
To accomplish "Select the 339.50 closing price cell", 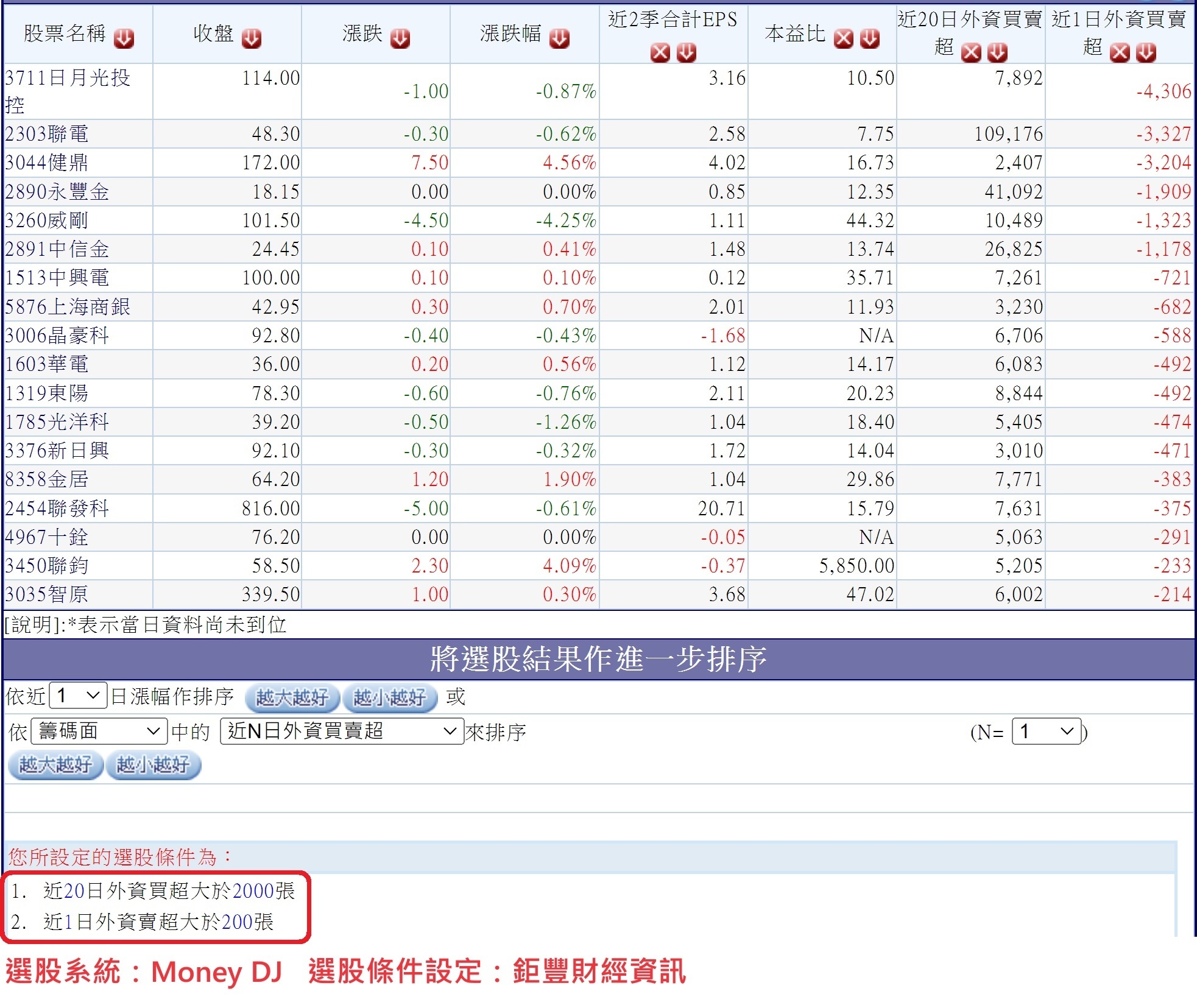I will (270, 594).
